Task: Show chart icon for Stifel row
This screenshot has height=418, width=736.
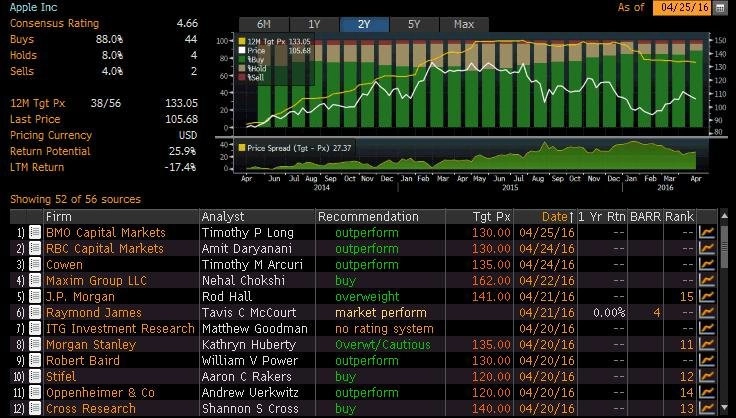Action: point(706,376)
